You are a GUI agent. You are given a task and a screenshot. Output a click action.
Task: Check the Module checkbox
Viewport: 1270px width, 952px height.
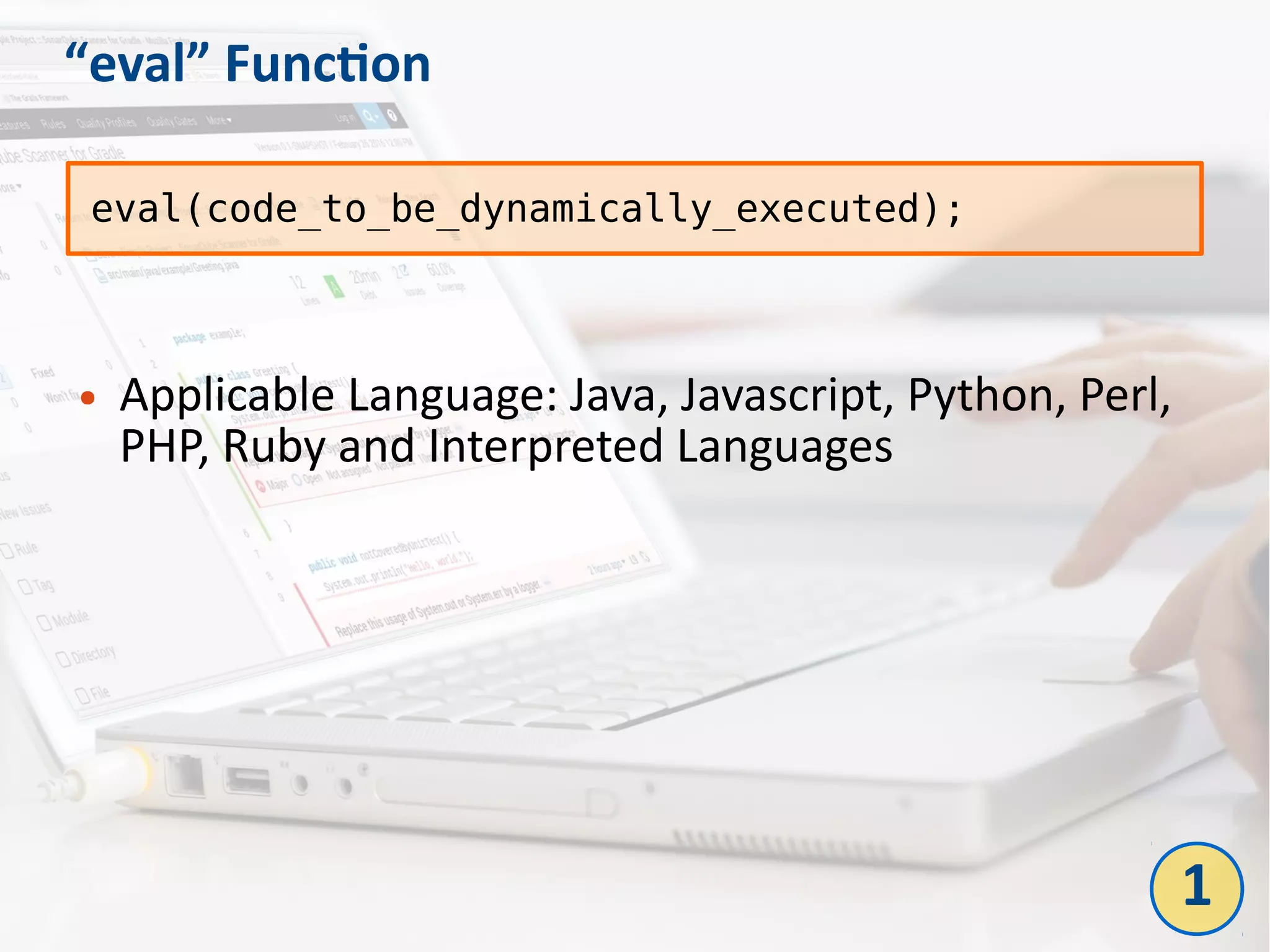43,622
